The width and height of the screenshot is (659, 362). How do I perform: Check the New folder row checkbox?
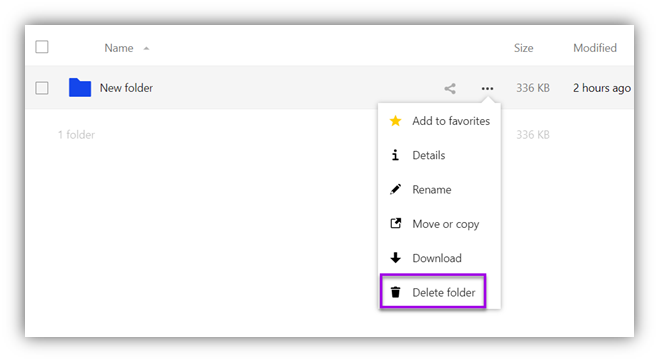click(x=42, y=88)
